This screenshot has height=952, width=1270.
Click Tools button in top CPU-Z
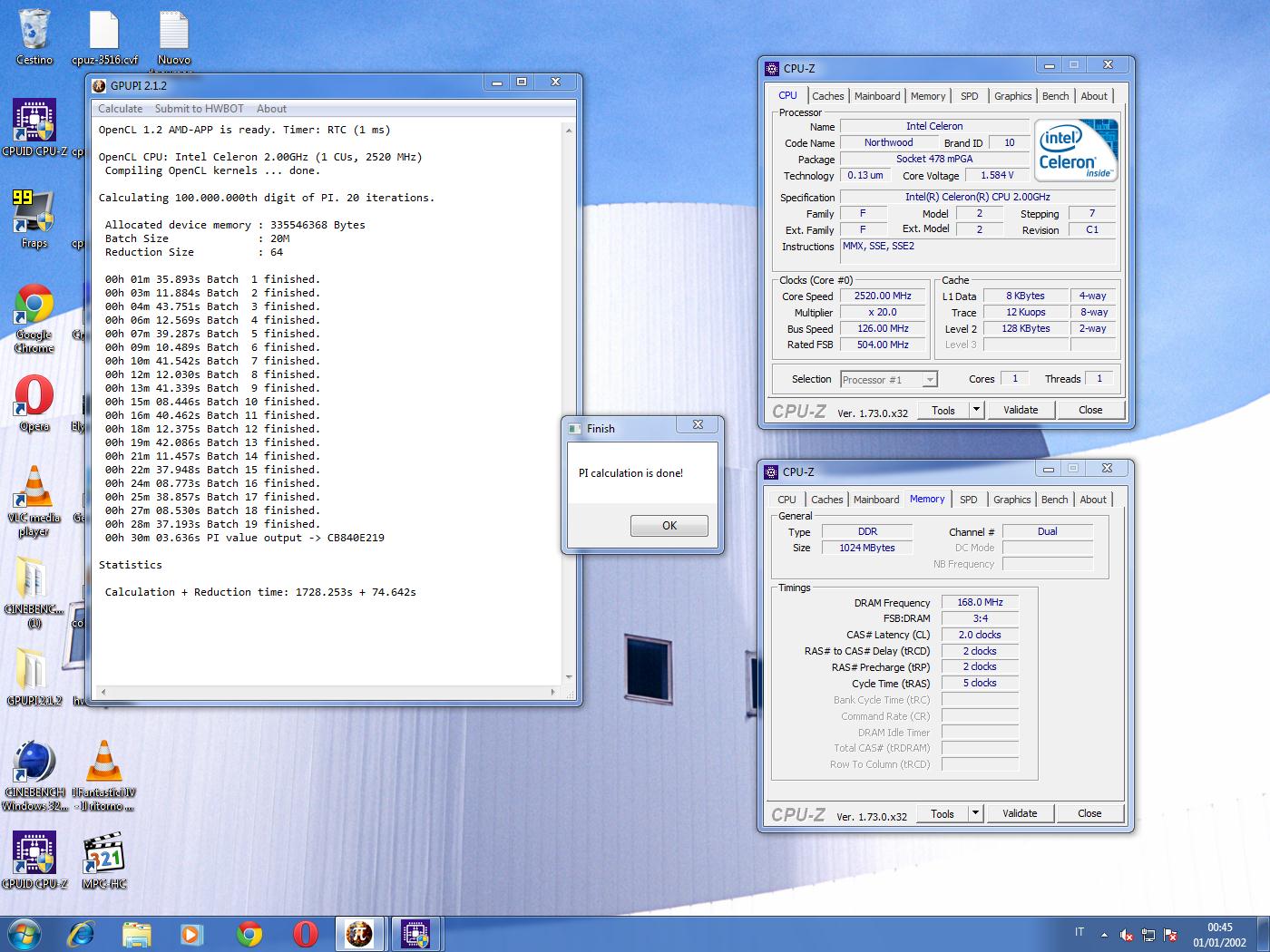(943, 410)
